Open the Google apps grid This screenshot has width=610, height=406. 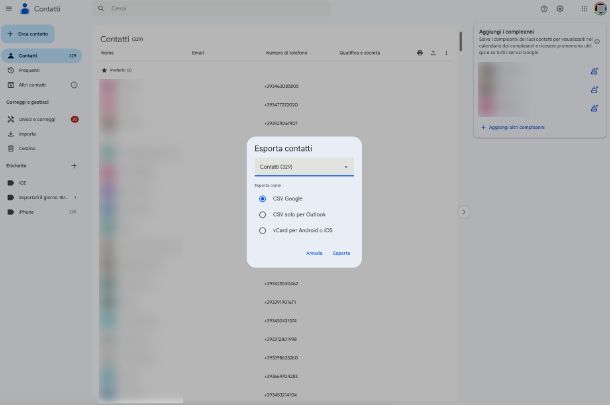(x=584, y=8)
